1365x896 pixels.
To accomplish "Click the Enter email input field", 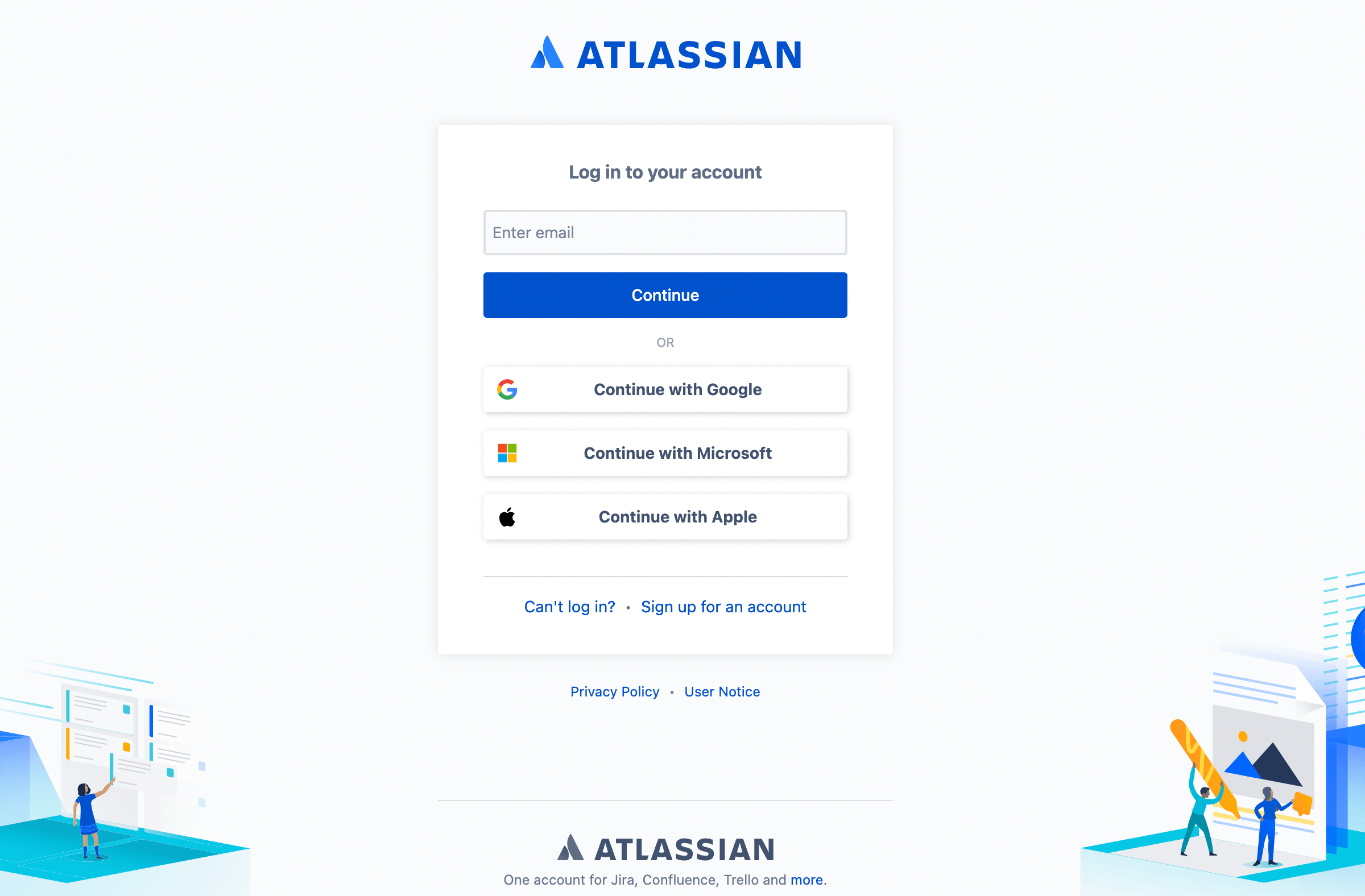I will [x=665, y=232].
